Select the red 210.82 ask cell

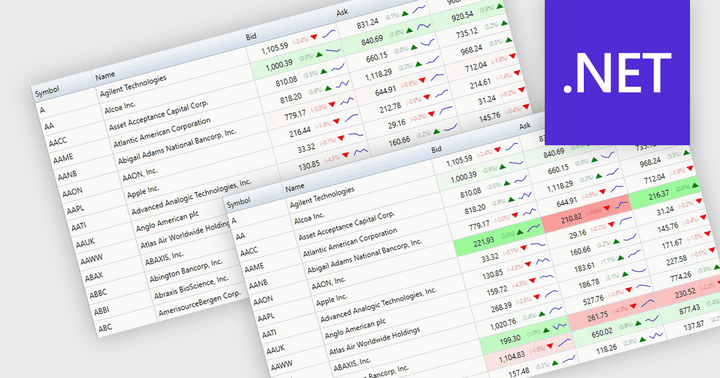point(587,212)
